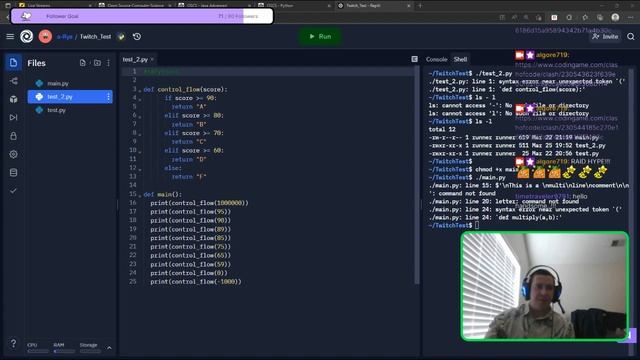Collapse the code fold at line 6
The width and height of the screenshot is (640, 360).
(x=140, y=116)
